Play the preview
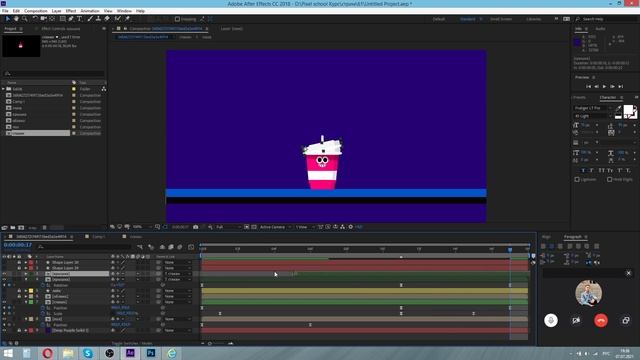This screenshot has width=640, height=360. point(604,87)
